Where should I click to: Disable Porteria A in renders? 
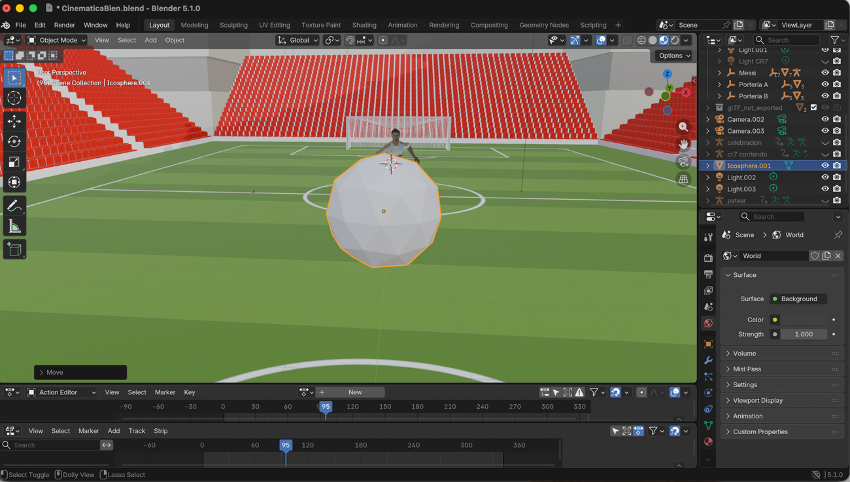(x=837, y=85)
